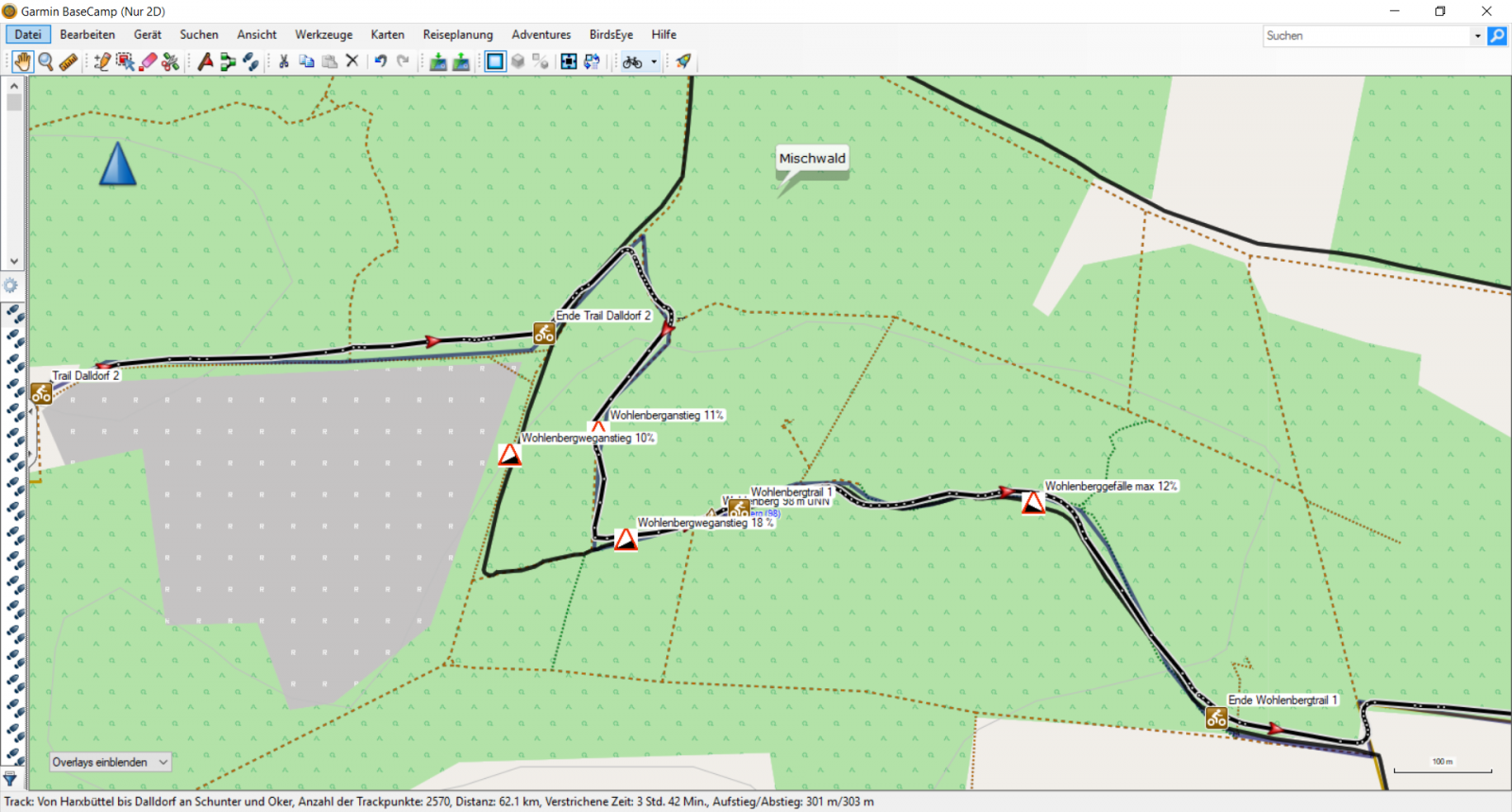Open the Ansicht menu

coord(257,35)
